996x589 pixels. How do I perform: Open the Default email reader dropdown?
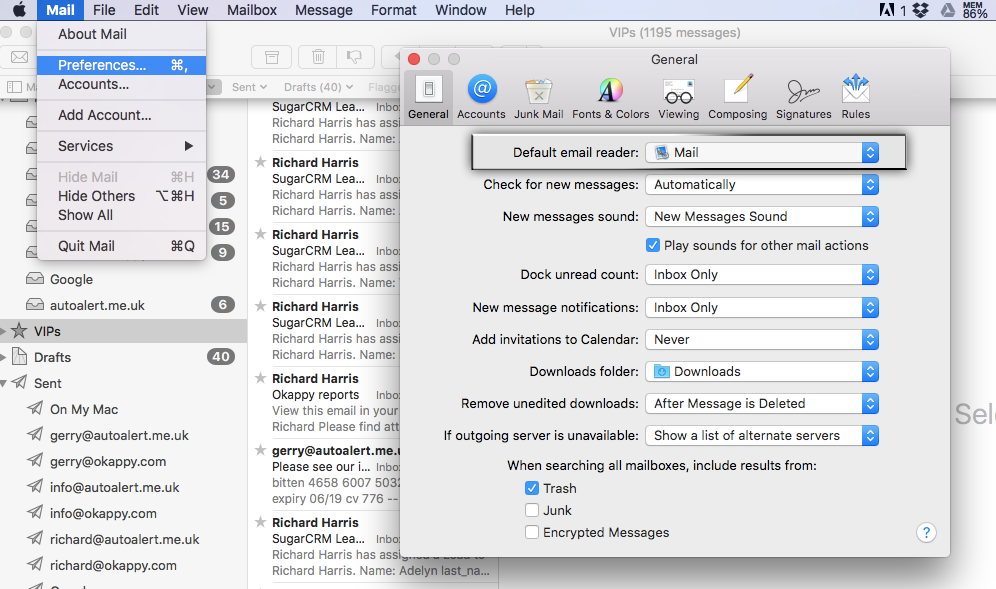click(x=762, y=152)
